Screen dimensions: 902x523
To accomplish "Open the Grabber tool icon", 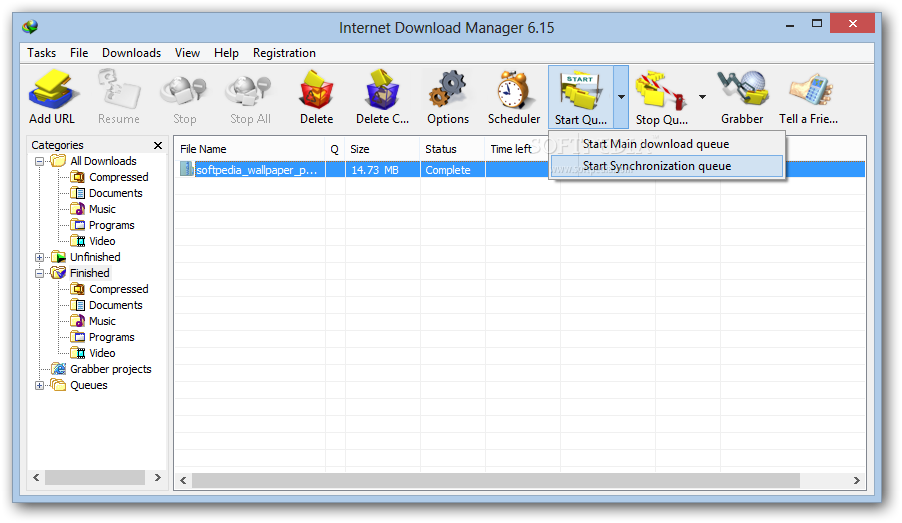I will (x=742, y=88).
